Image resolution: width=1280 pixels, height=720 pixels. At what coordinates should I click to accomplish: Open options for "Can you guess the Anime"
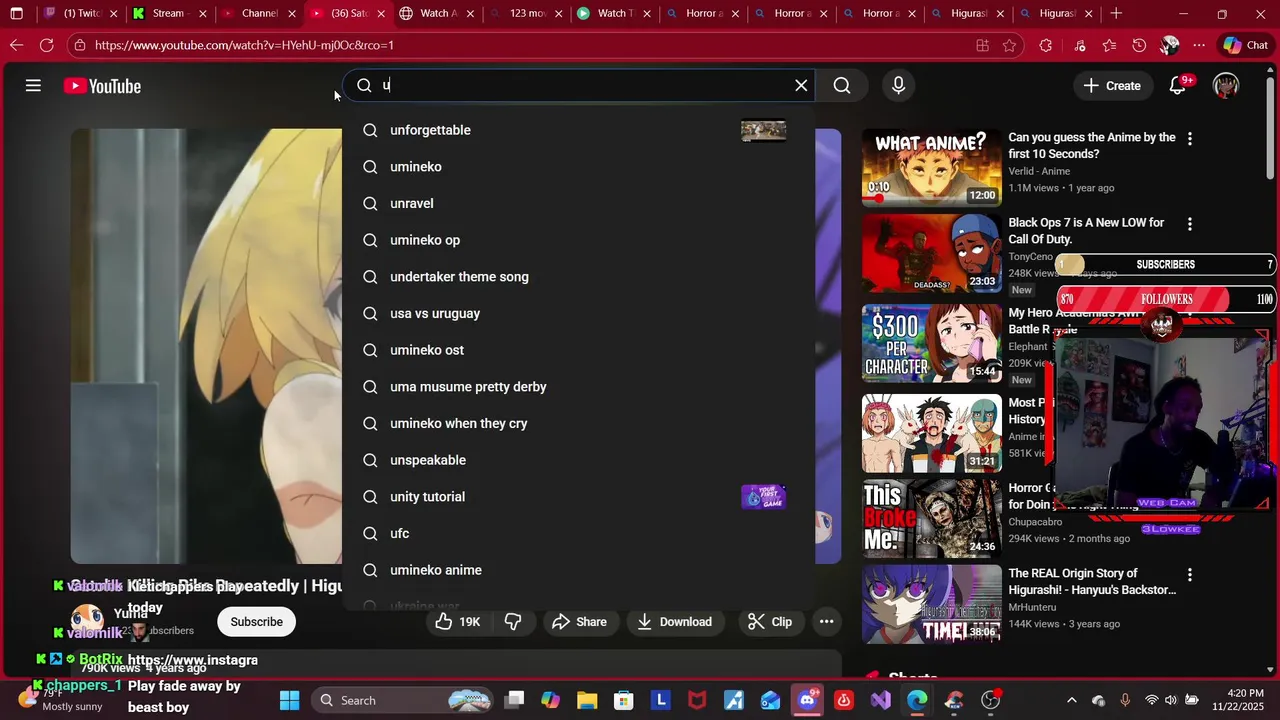click(1189, 139)
